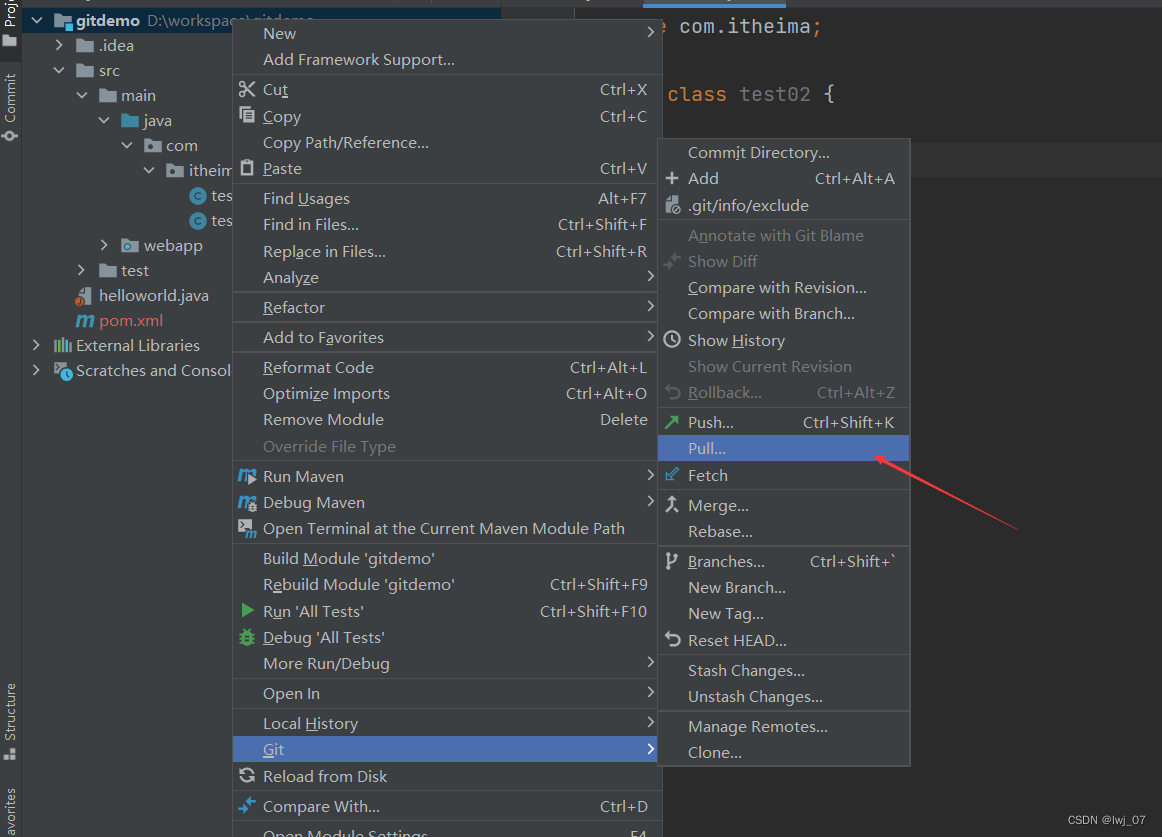Choose Pull... in the Git submenu
This screenshot has width=1162, height=837.
pos(783,448)
